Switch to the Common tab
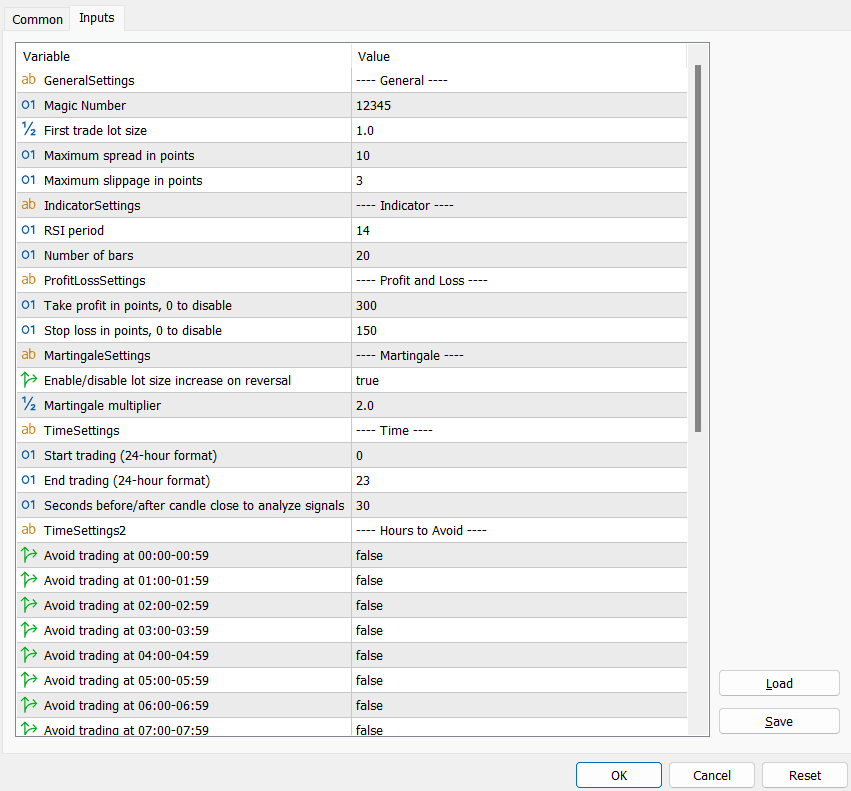Image resolution: width=851 pixels, height=791 pixels. point(37,20)
